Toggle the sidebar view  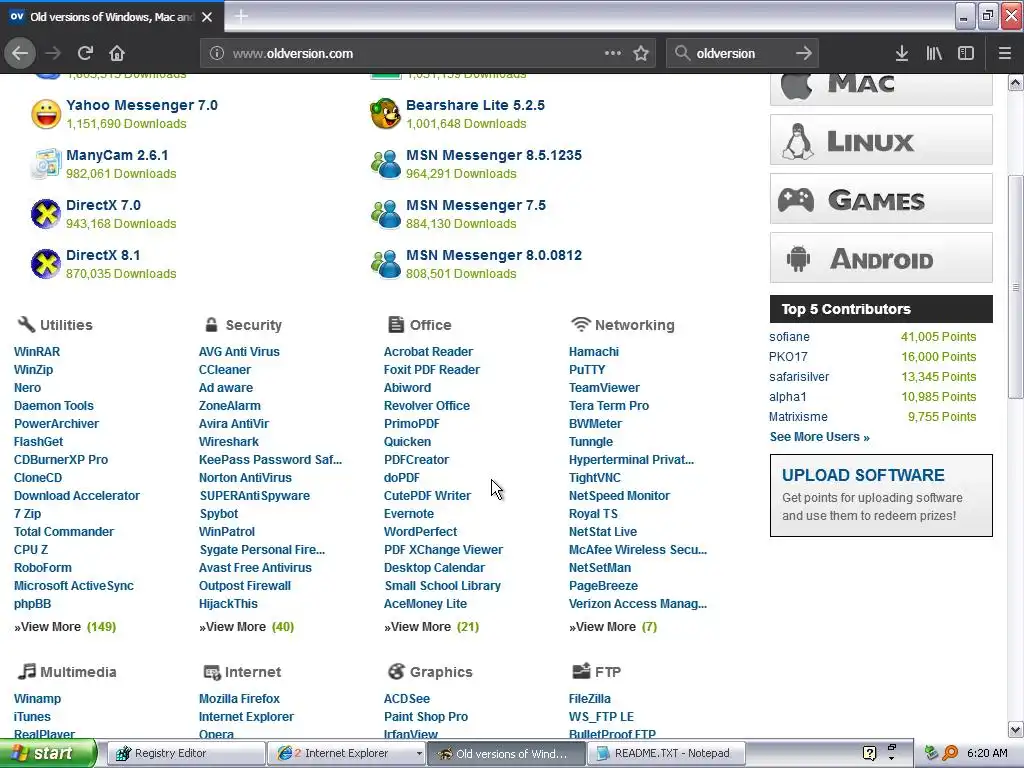966,54
